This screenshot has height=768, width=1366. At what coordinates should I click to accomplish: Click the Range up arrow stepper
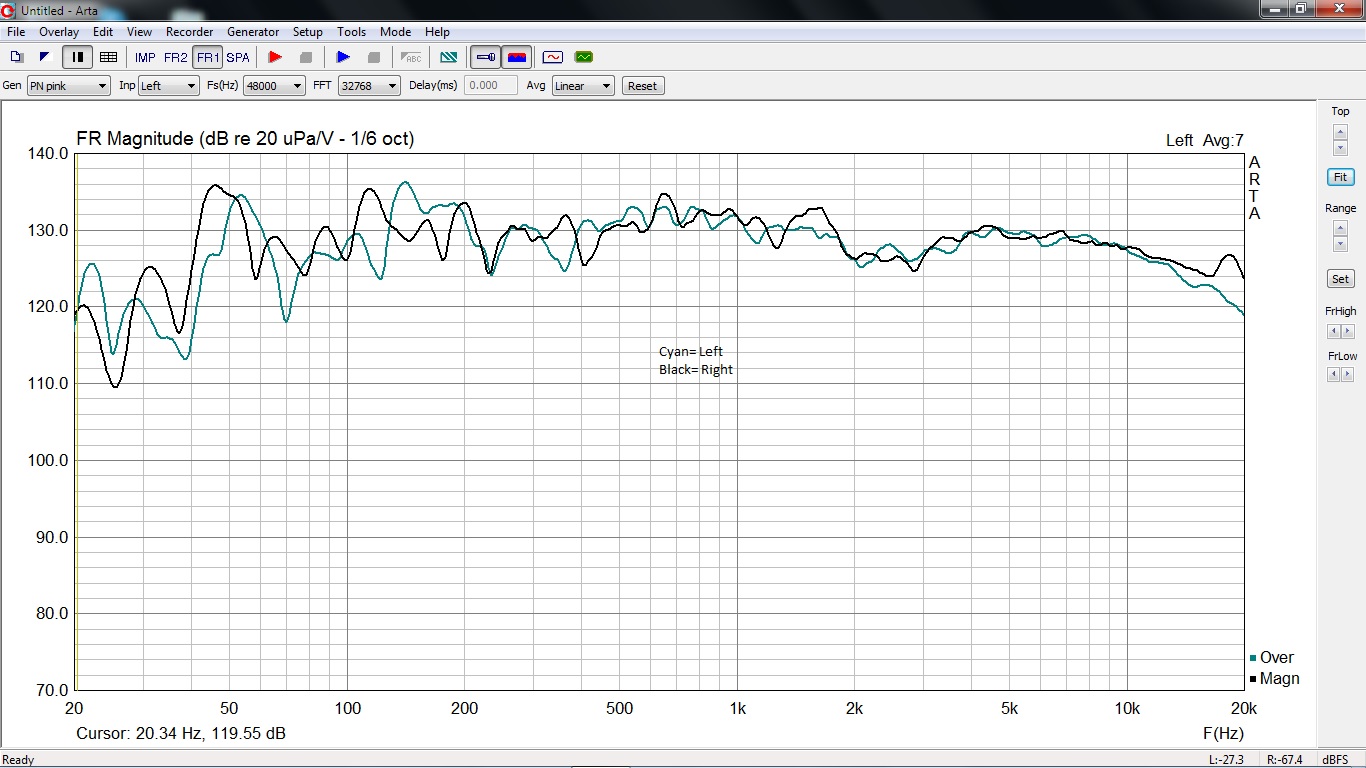coord(1340,227)
